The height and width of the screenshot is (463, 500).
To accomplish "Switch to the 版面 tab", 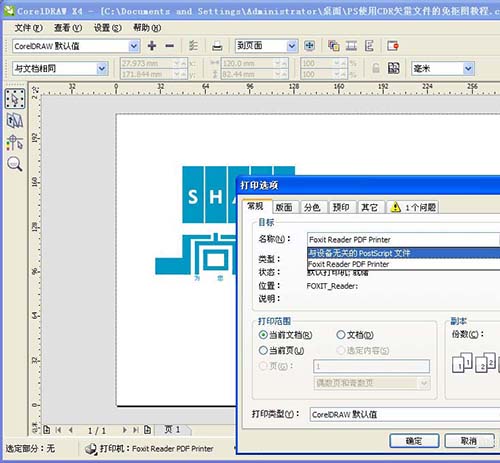I will pyautogui.click(x=284, y=207).
